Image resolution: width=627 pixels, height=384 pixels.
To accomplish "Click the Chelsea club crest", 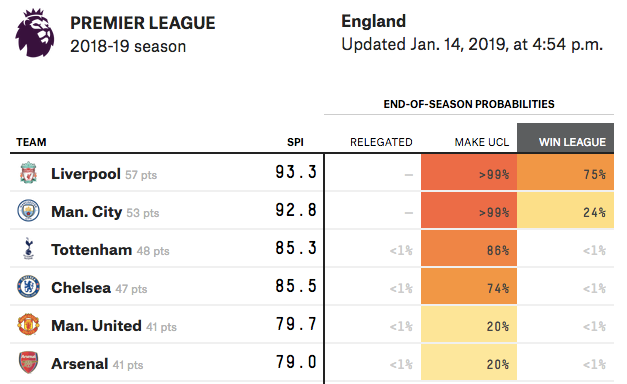I will [x=28, y=287].
